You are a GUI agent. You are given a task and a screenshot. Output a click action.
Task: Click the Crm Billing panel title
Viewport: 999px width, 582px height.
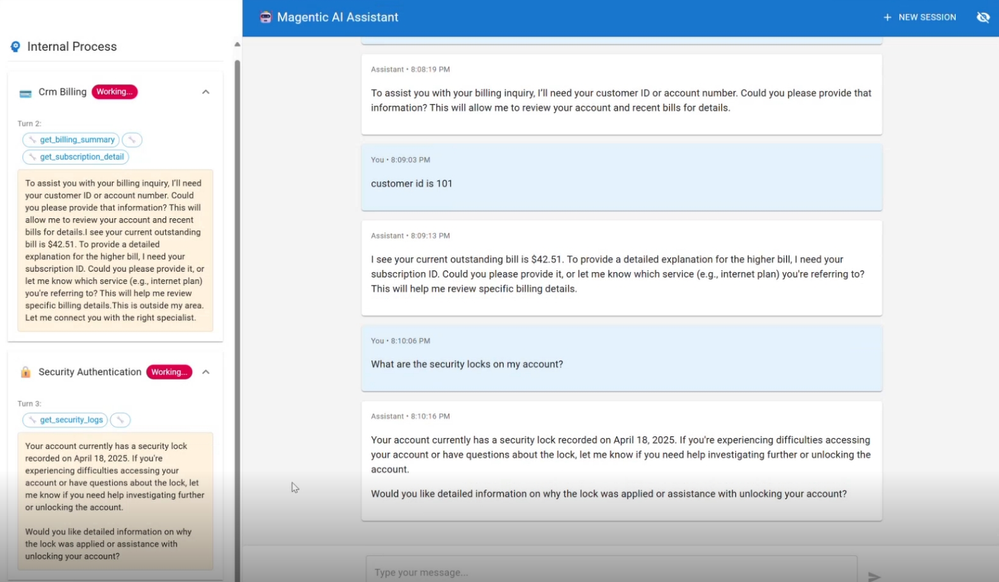point(62,92)
